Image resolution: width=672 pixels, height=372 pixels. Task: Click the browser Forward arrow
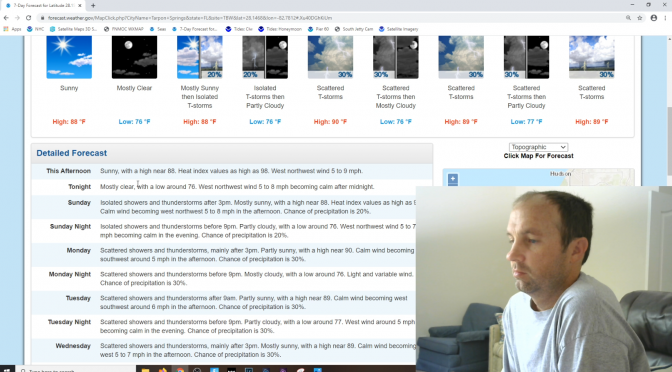tap(17, 18)
